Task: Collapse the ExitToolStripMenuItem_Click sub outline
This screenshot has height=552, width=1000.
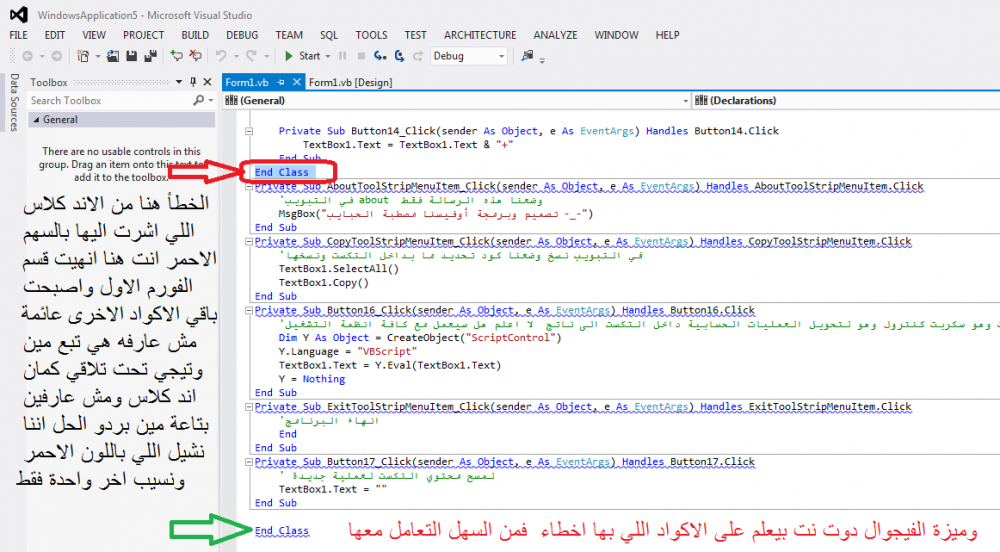Action: click(249, 407)
